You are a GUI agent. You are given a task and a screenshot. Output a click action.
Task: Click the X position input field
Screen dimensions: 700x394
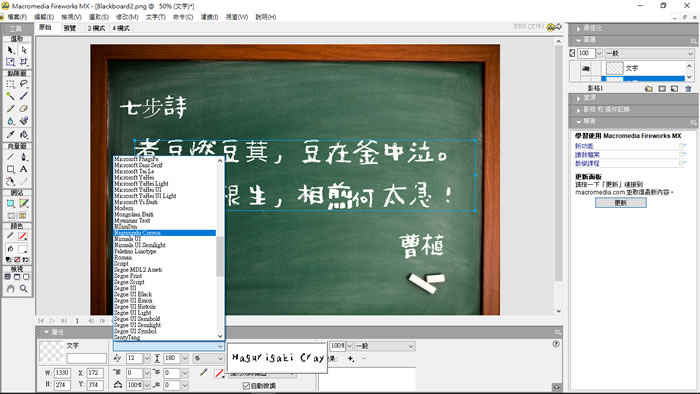[x=94, y=373]
